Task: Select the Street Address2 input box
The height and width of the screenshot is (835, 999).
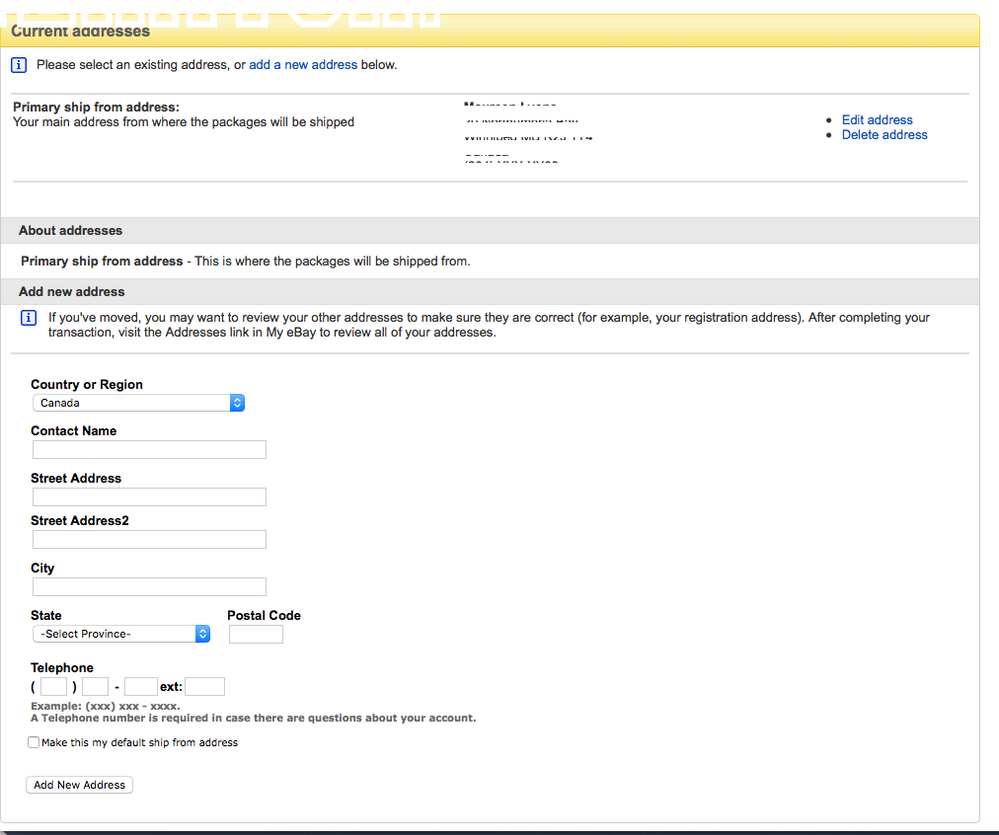Action: pos(150,540)
